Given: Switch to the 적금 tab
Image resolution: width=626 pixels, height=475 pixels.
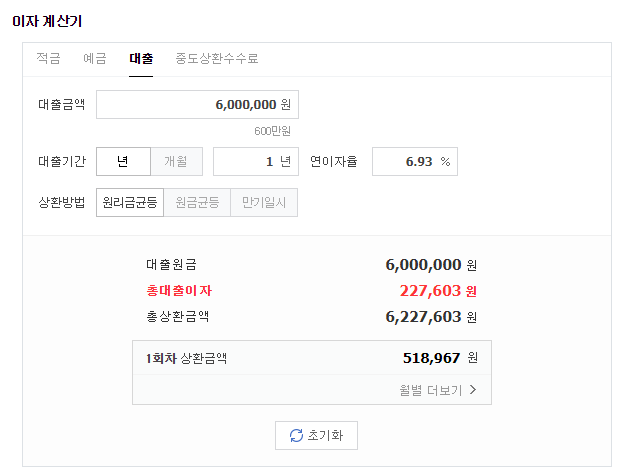Looking at the screenshot, I should point(48,58).
